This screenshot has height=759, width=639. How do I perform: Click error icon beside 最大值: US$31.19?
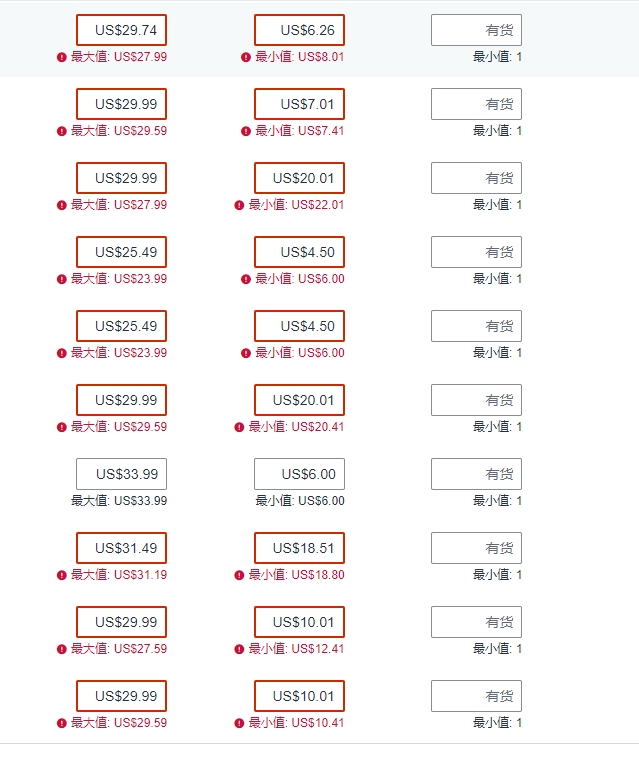click(61, 575)
